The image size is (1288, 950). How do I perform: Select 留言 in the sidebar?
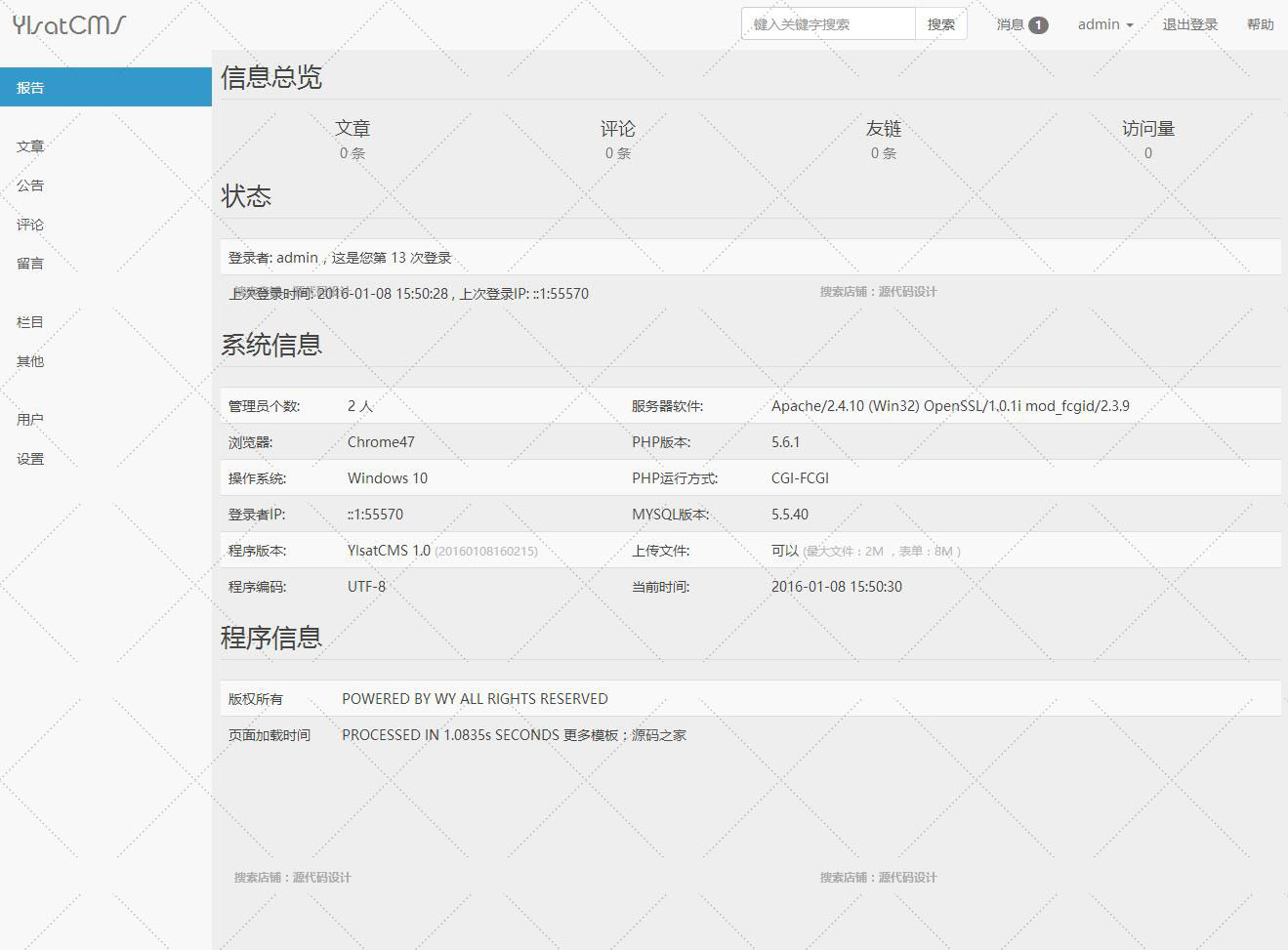[x=30, y=263]
